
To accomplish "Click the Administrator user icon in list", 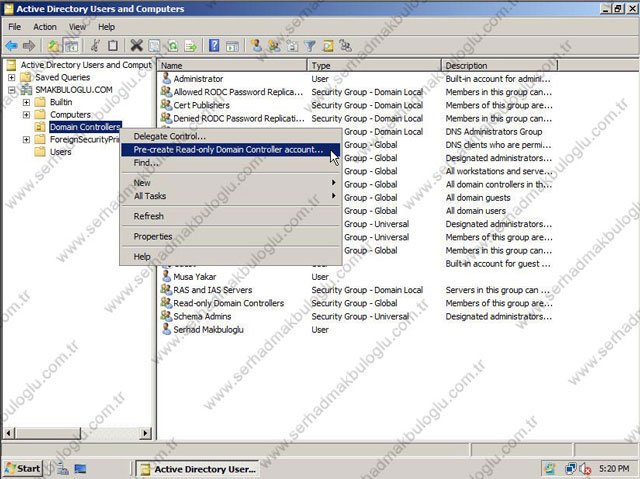I will coord(166,78).
